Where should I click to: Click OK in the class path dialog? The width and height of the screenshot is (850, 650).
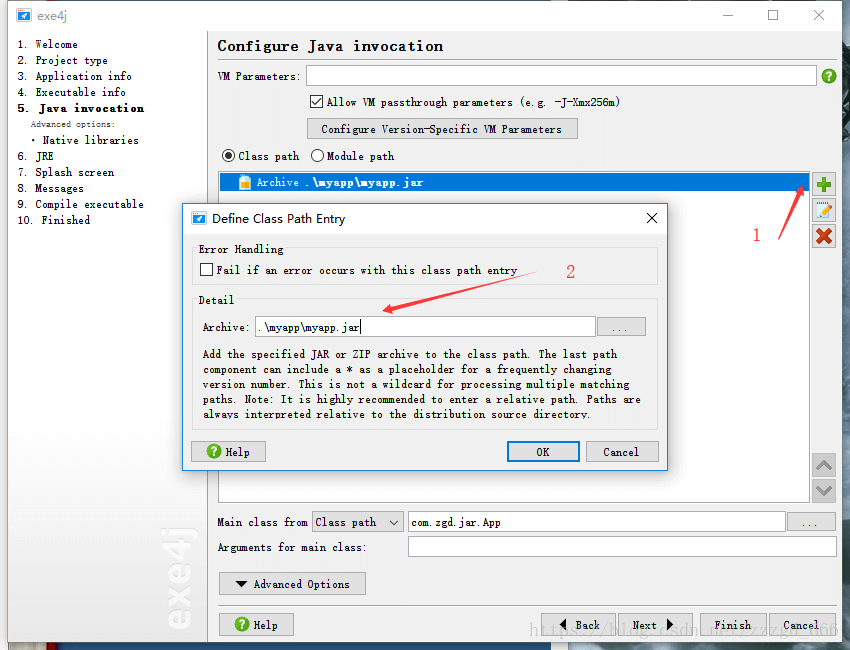[x=543, y=452]
